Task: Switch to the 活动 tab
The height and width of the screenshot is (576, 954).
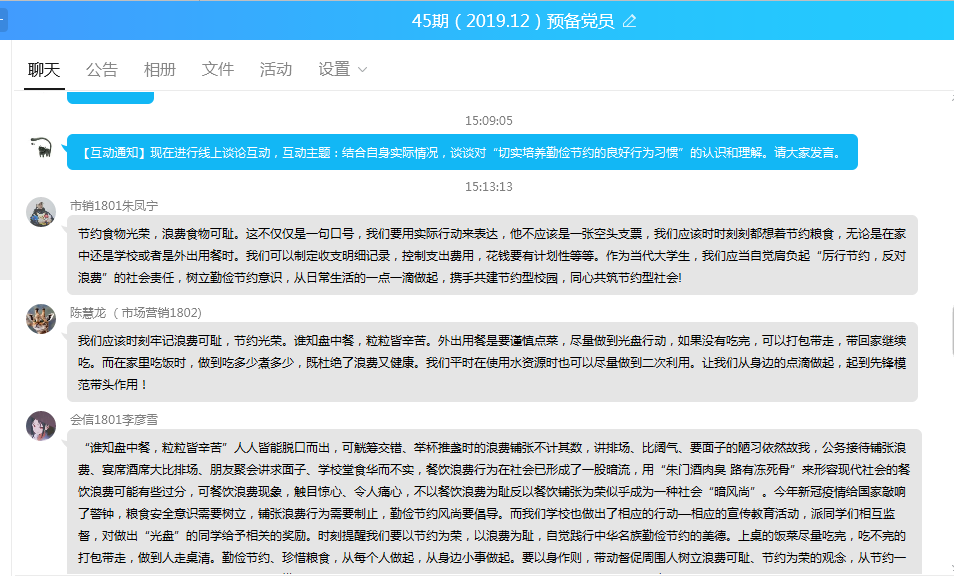Action: coord(276,70)
